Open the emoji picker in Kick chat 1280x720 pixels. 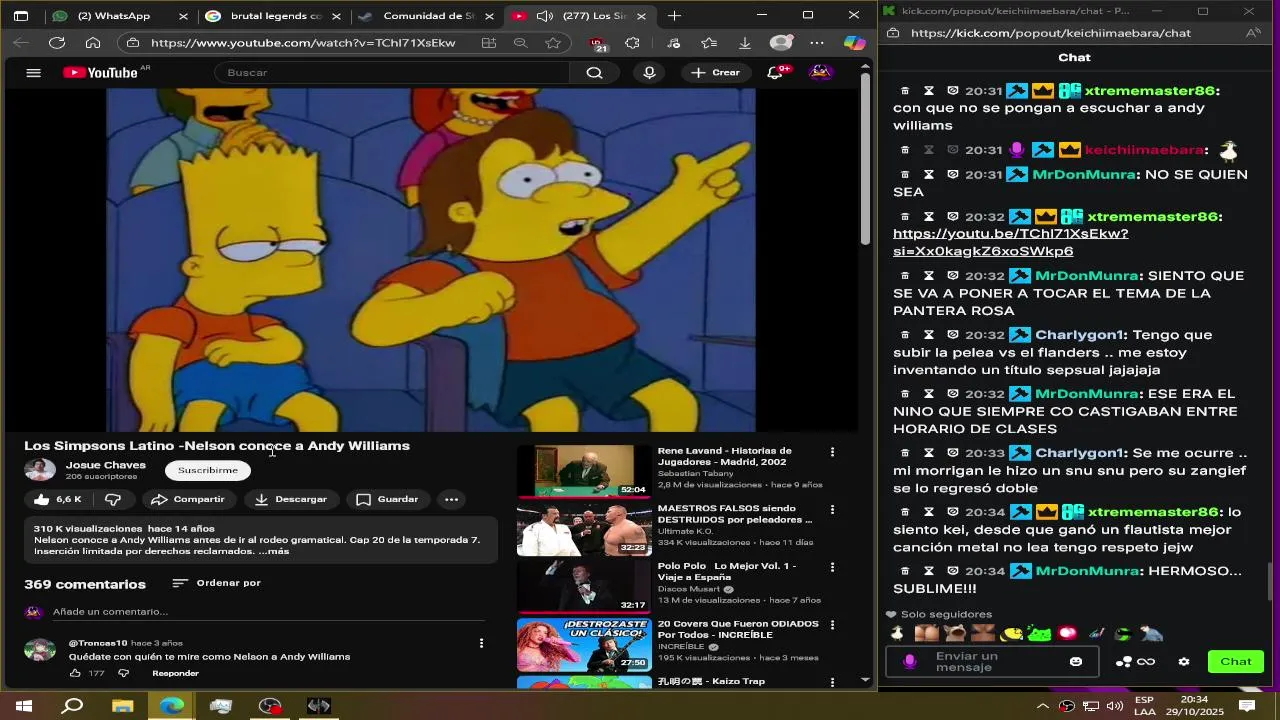(1076, 662)
